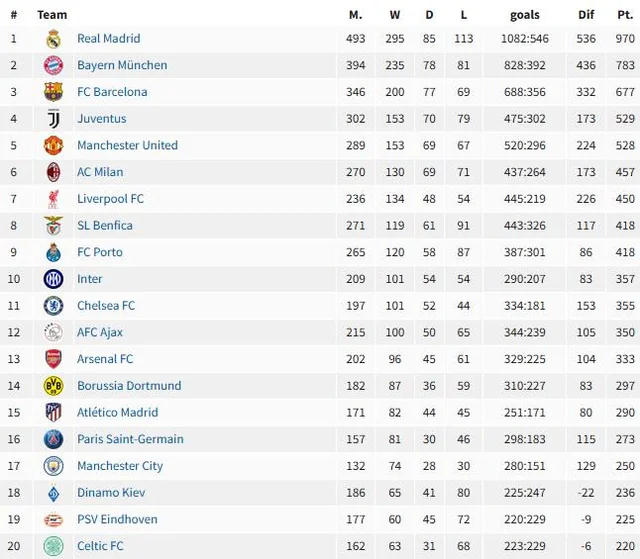The height and width of the screenshot is (559, 640).
Task: Sort table by Pt. column header
Action: (626, 15)
